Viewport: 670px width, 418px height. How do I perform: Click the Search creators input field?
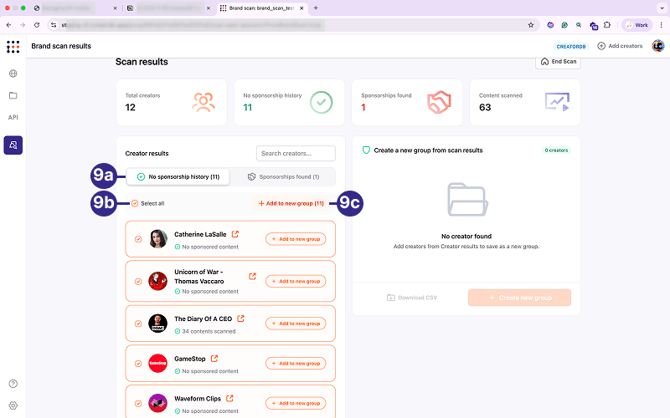[296, 153]
